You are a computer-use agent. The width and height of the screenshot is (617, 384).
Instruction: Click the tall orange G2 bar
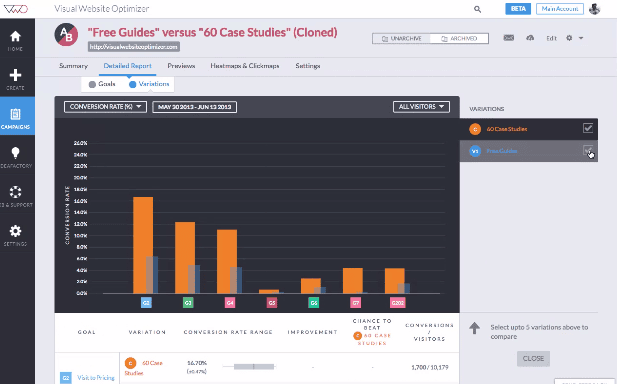pos(143,245)
